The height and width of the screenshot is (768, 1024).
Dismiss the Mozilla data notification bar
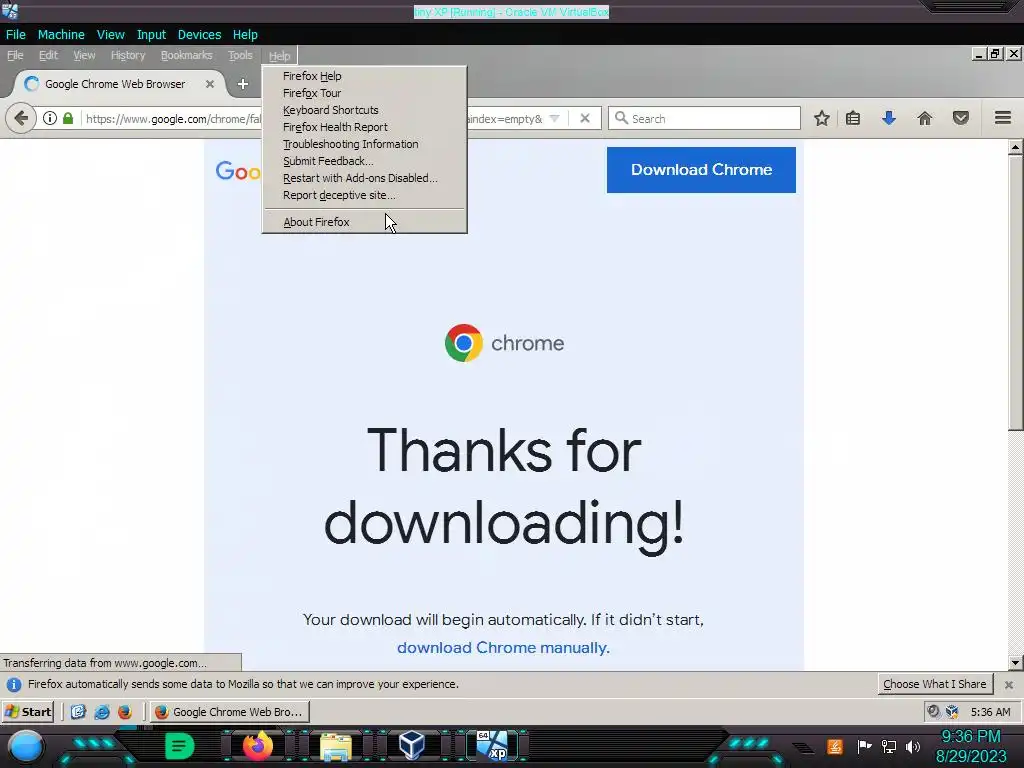(1009, 684)
